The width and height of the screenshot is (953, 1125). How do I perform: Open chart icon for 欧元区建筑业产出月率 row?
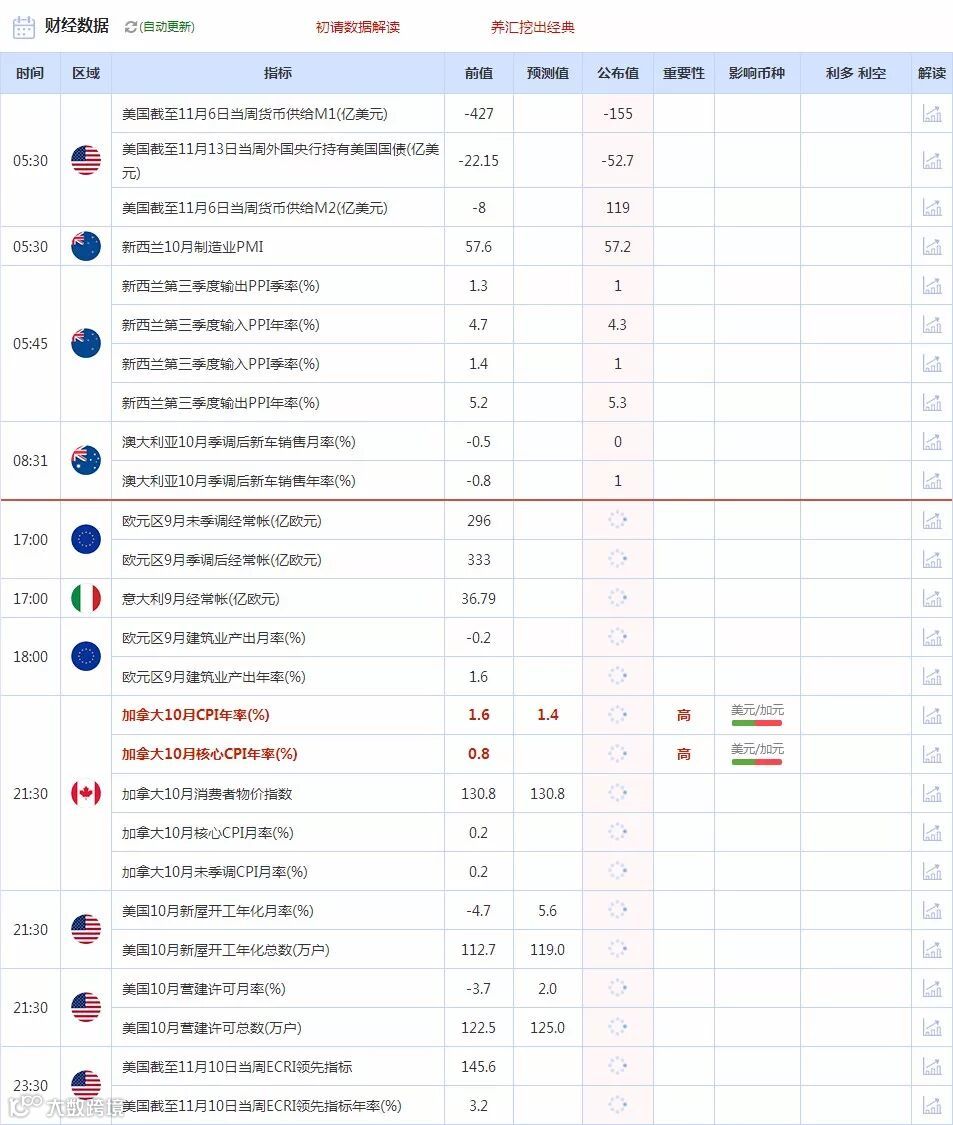(x=931, y=637)
